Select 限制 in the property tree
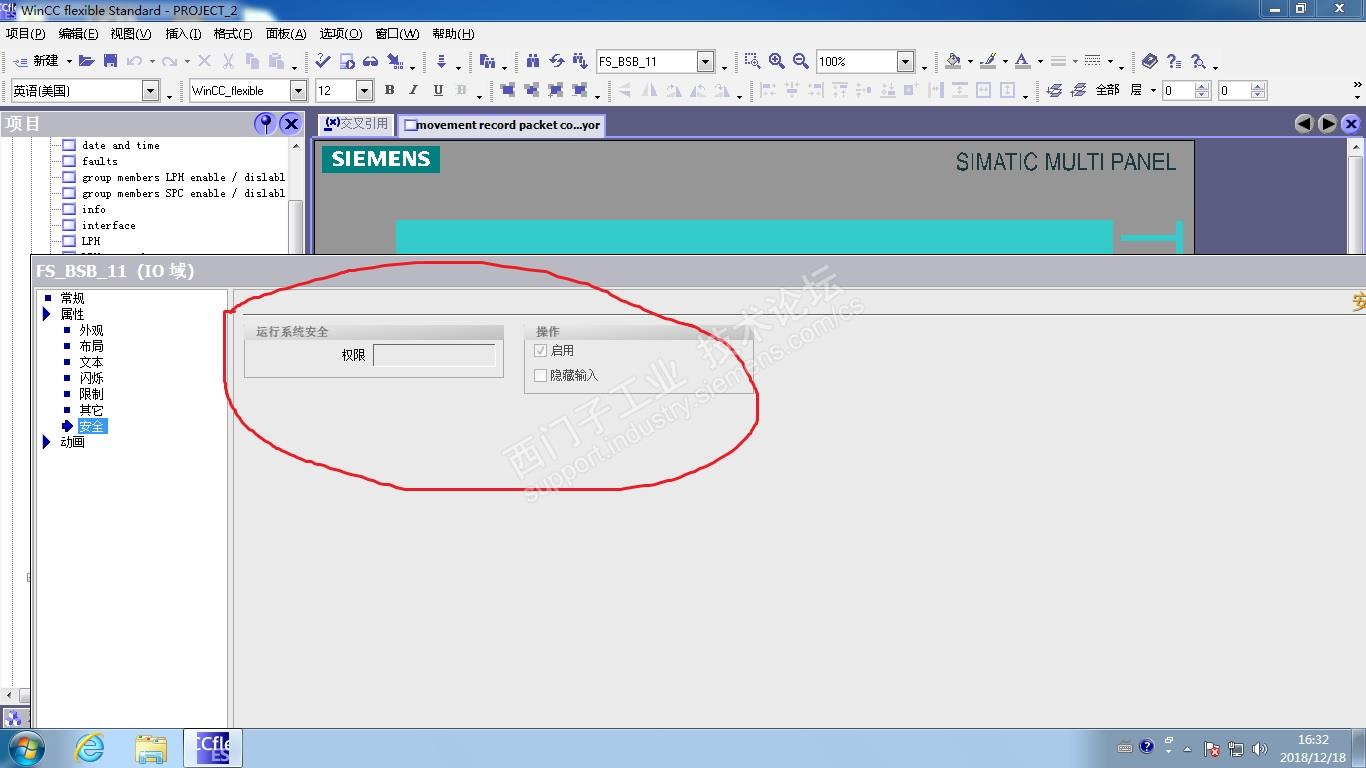1366x768 pixels. [x=91, y=394]
